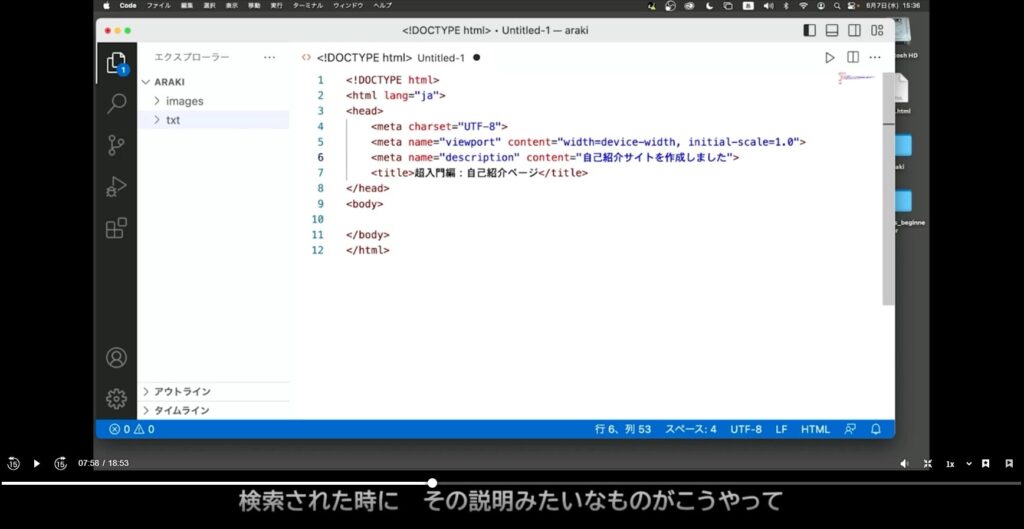This screenshot has width=1024, height=529.
Task: Open the Search view in activity bar
Action: 117,103
